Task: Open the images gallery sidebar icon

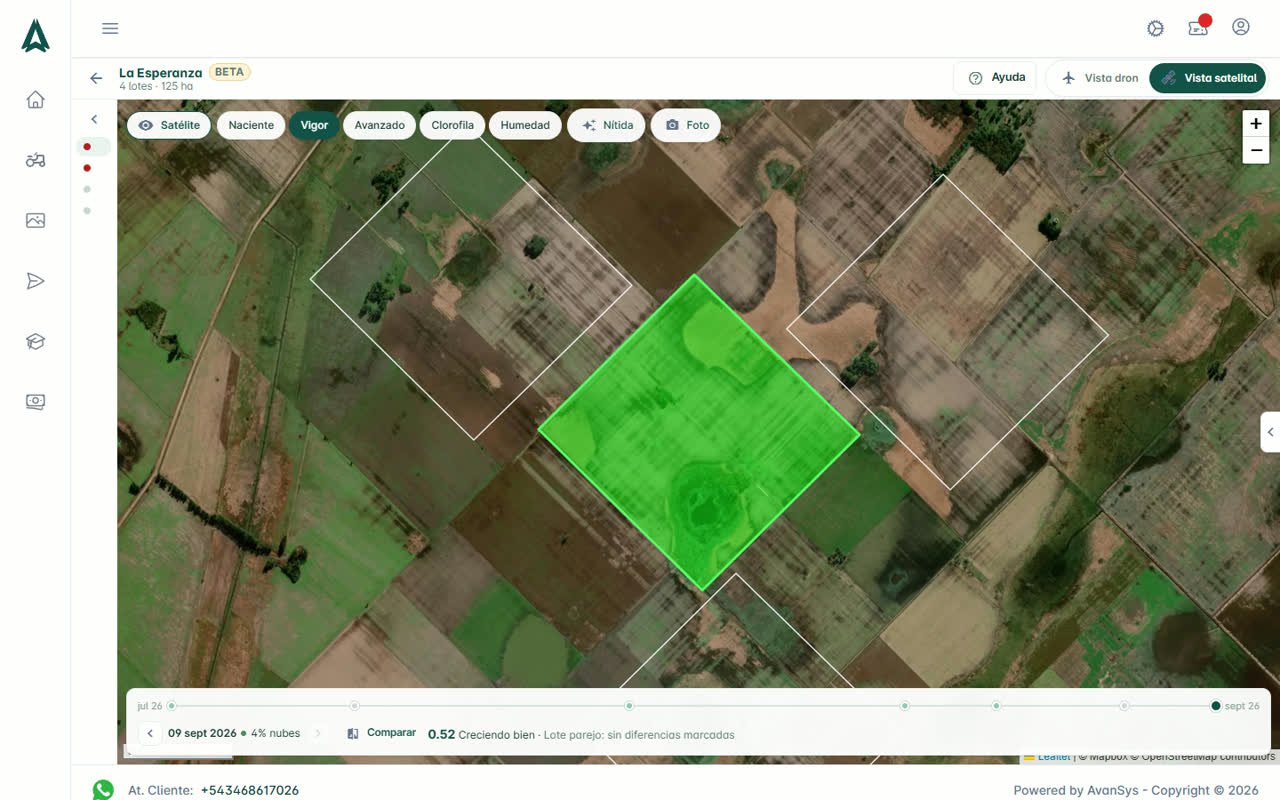Action: click(36, 220)
